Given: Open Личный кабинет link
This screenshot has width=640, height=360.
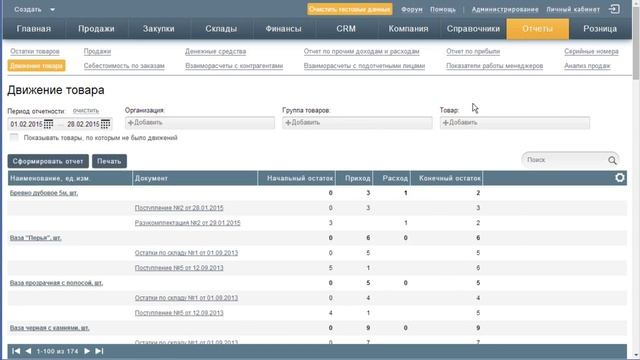Looking at the screenshot, I should point(573,9).
